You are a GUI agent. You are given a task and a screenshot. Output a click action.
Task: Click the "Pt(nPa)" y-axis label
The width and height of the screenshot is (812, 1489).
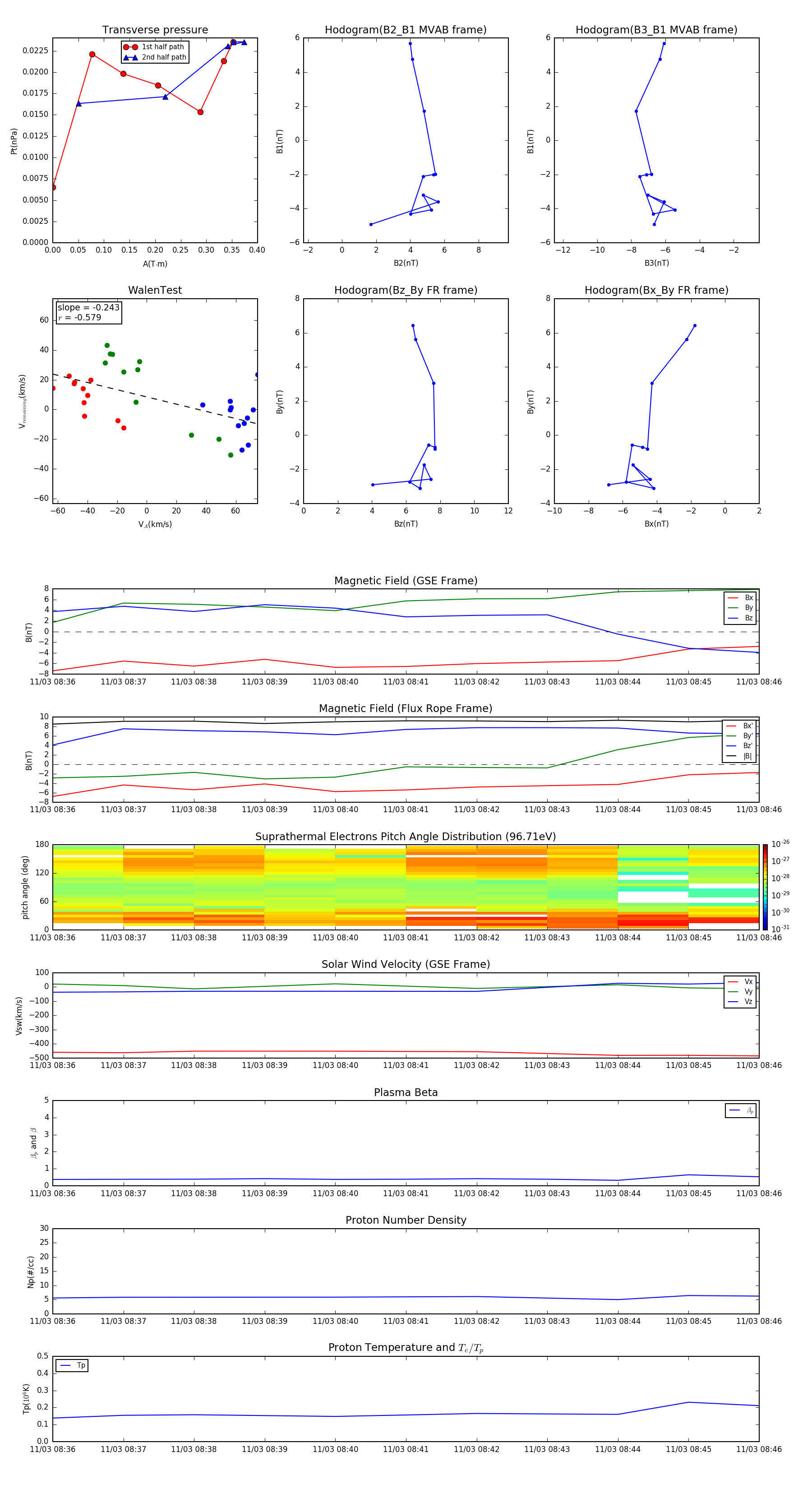pos(14,141)
